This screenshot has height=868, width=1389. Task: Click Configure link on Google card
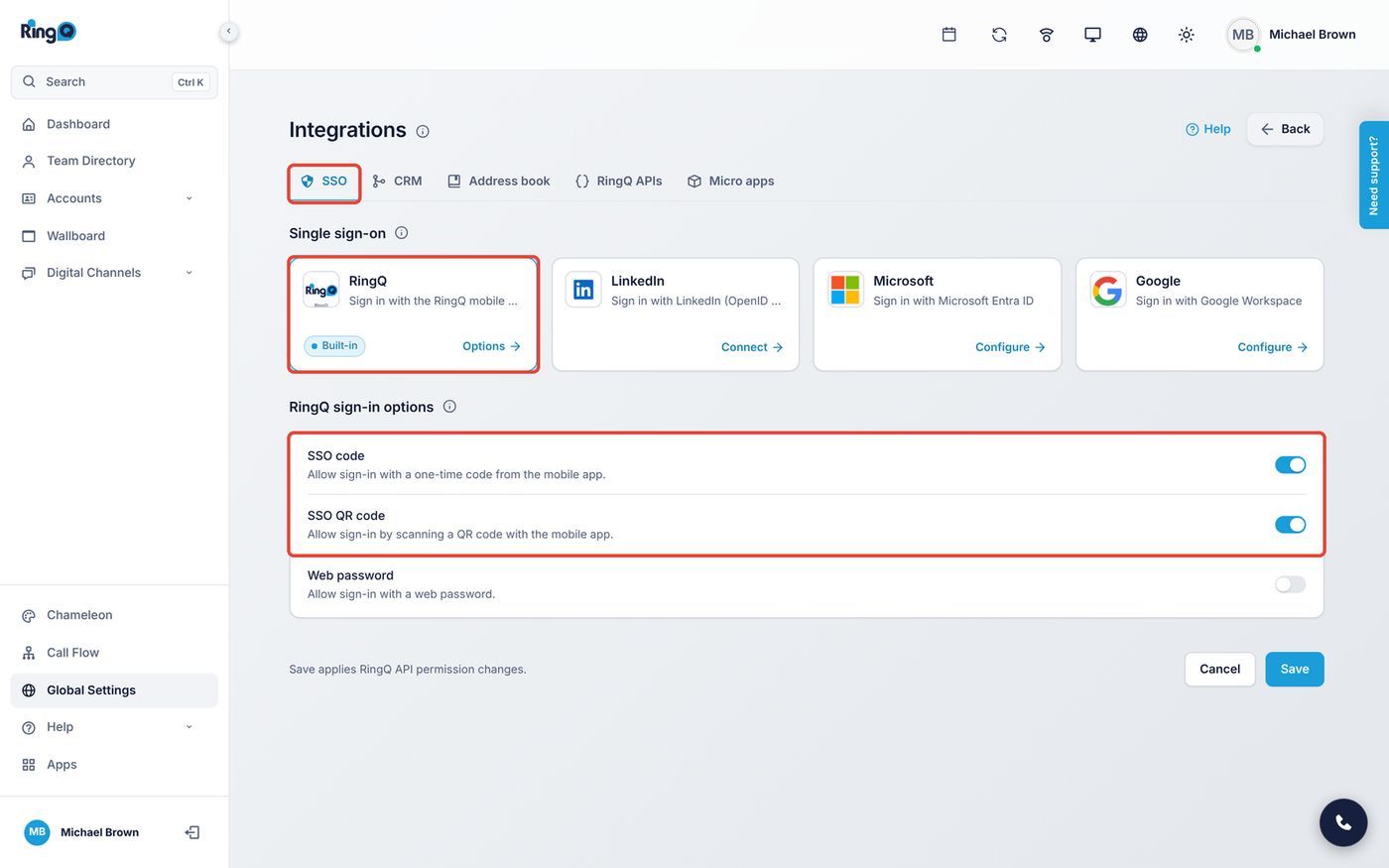1273,347
